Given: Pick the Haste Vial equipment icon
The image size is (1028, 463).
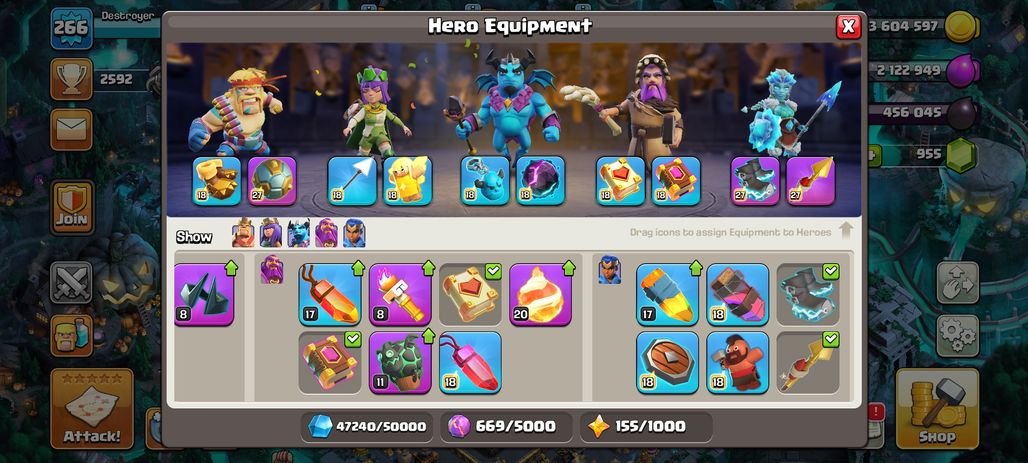Looking at the screenshot, I should (x=738, y=294).
